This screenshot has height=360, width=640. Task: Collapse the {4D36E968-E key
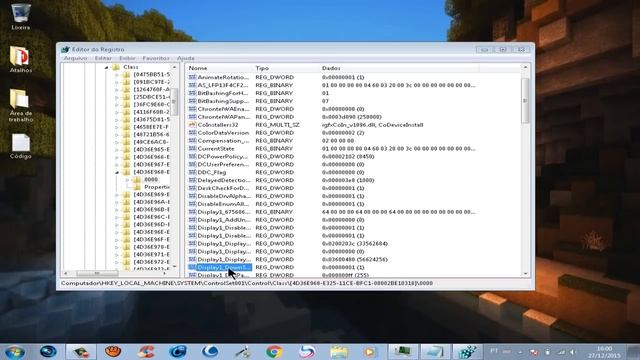pyautogui.click(x=117, y=172)
